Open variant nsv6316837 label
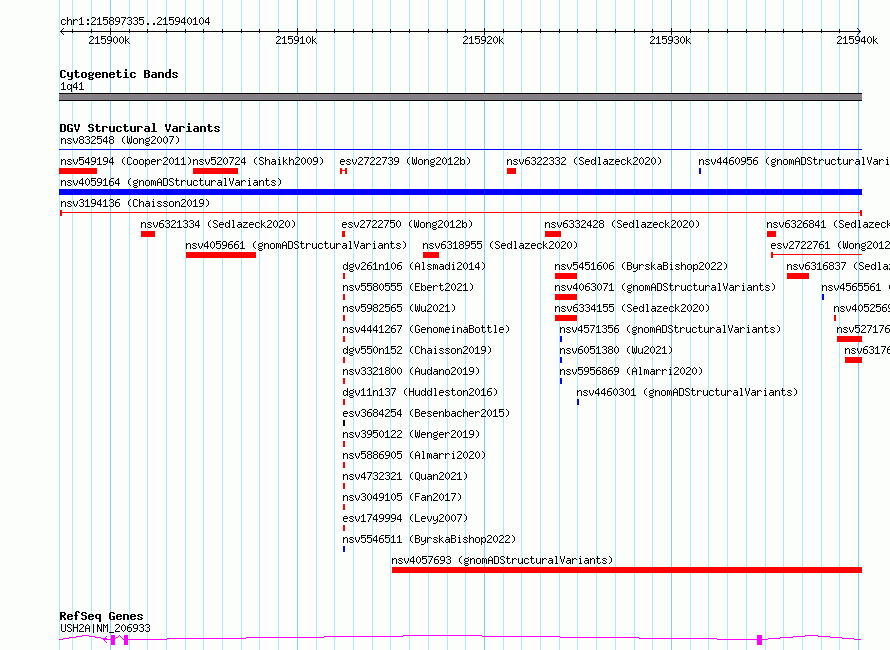Image resolution: width=890 pixels, height=650 pixels. pyautogui.click(x=838, y=266)
